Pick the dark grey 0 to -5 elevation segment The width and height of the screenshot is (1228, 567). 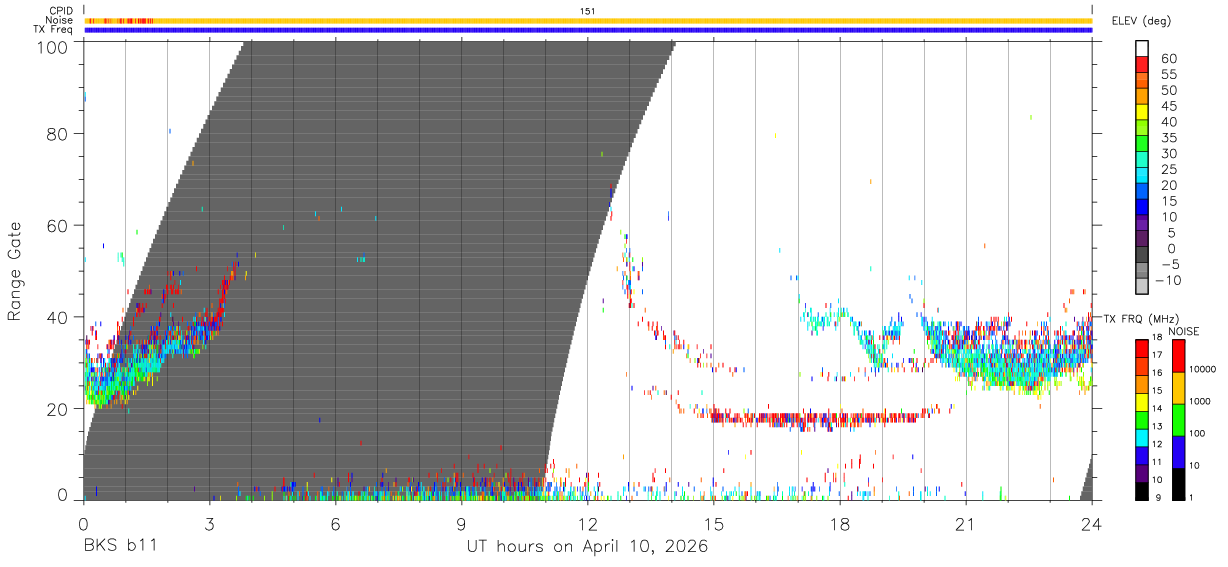coord(1142,256)
